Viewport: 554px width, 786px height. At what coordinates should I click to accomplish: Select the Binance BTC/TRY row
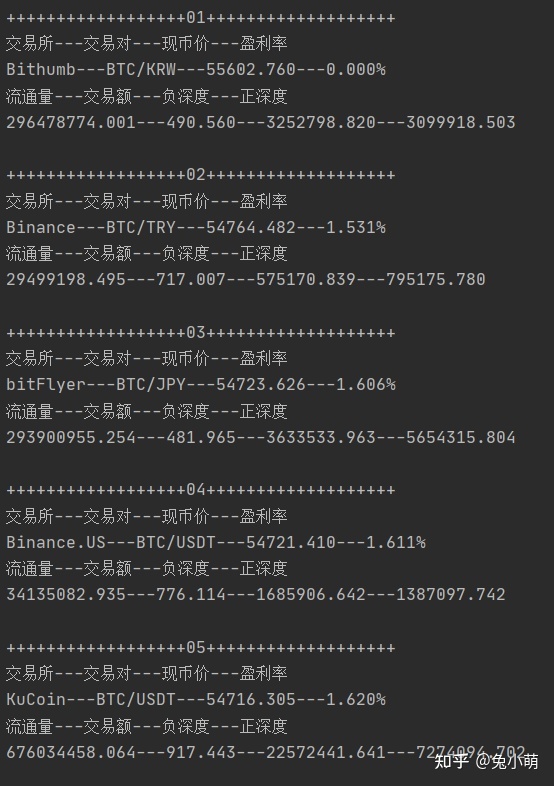click(x=196, y=227)
